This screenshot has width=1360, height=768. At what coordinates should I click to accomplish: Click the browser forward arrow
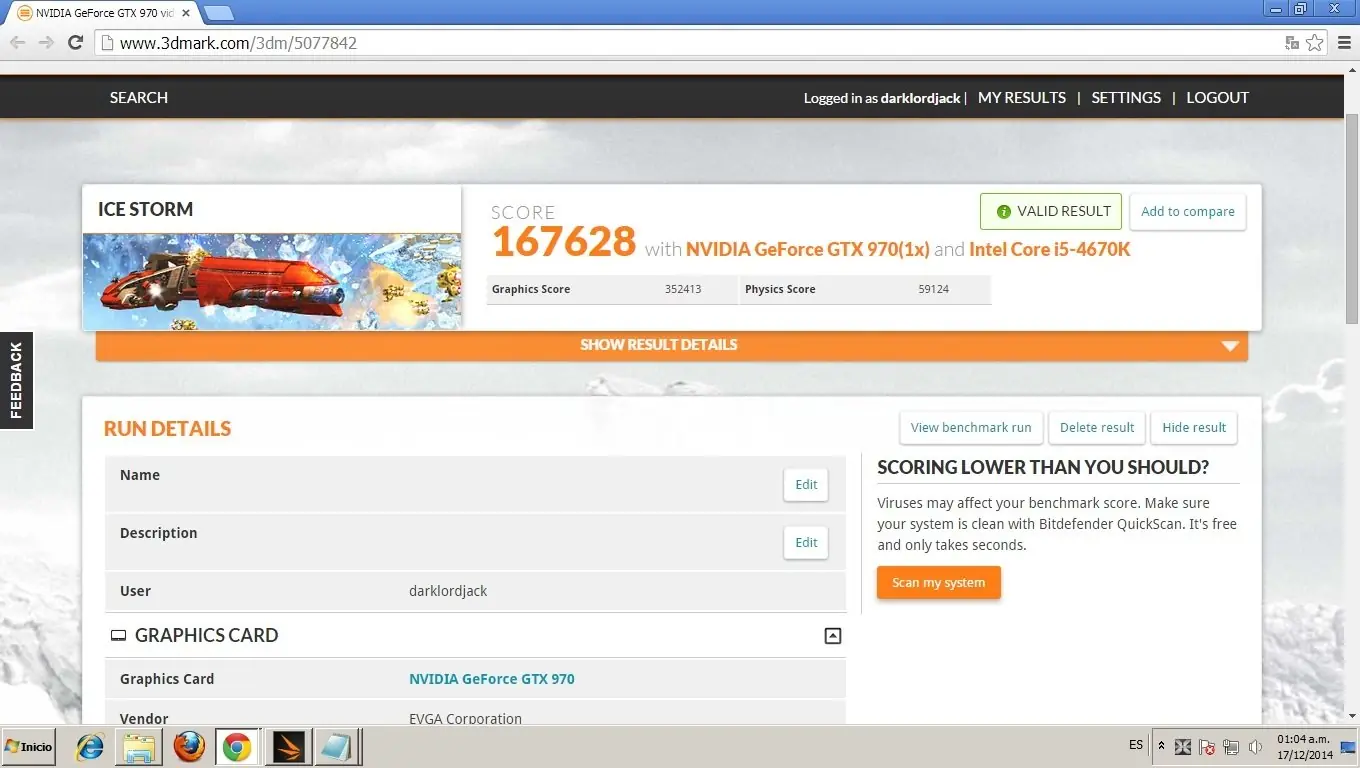pos(46,42)
